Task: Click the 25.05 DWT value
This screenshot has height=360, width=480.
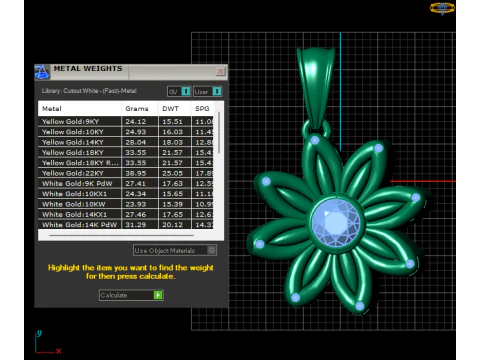Action: [172, 173]
